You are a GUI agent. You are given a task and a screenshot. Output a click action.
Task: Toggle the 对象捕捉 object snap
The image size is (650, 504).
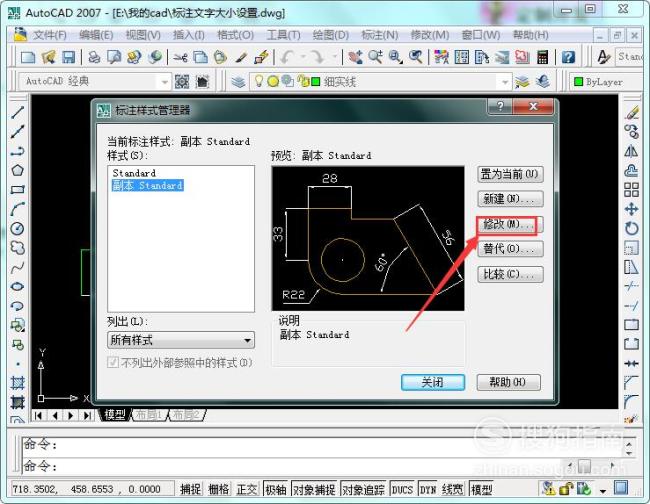point(314,489)
